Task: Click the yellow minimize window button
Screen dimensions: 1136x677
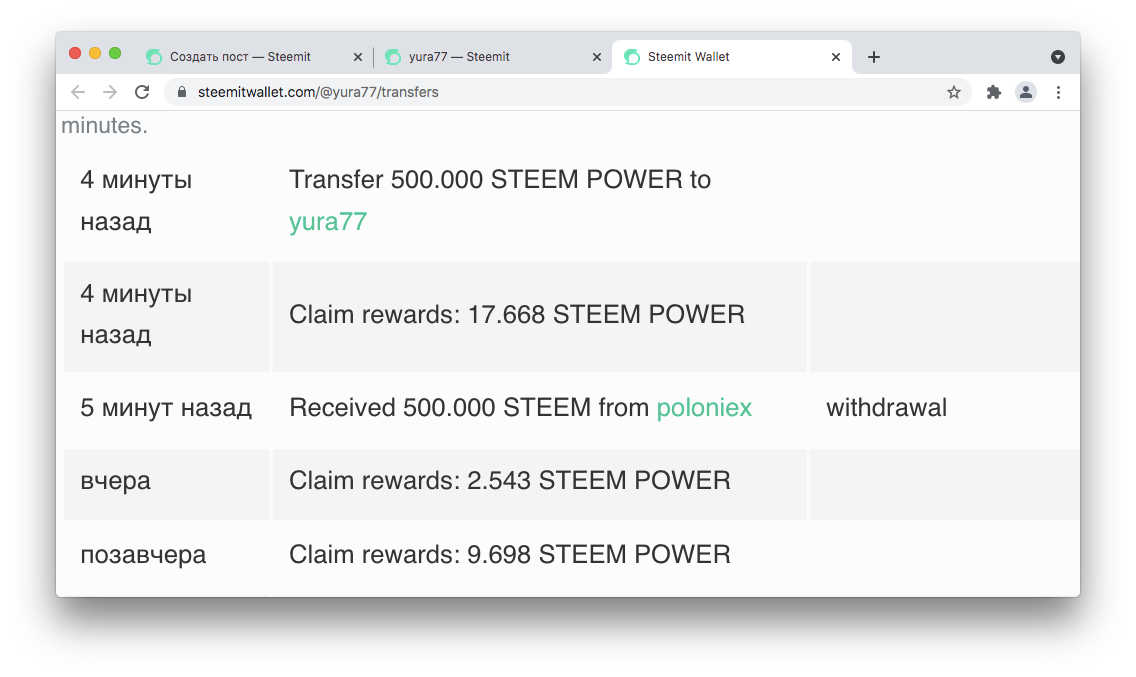Action: (x=95, y=53)
